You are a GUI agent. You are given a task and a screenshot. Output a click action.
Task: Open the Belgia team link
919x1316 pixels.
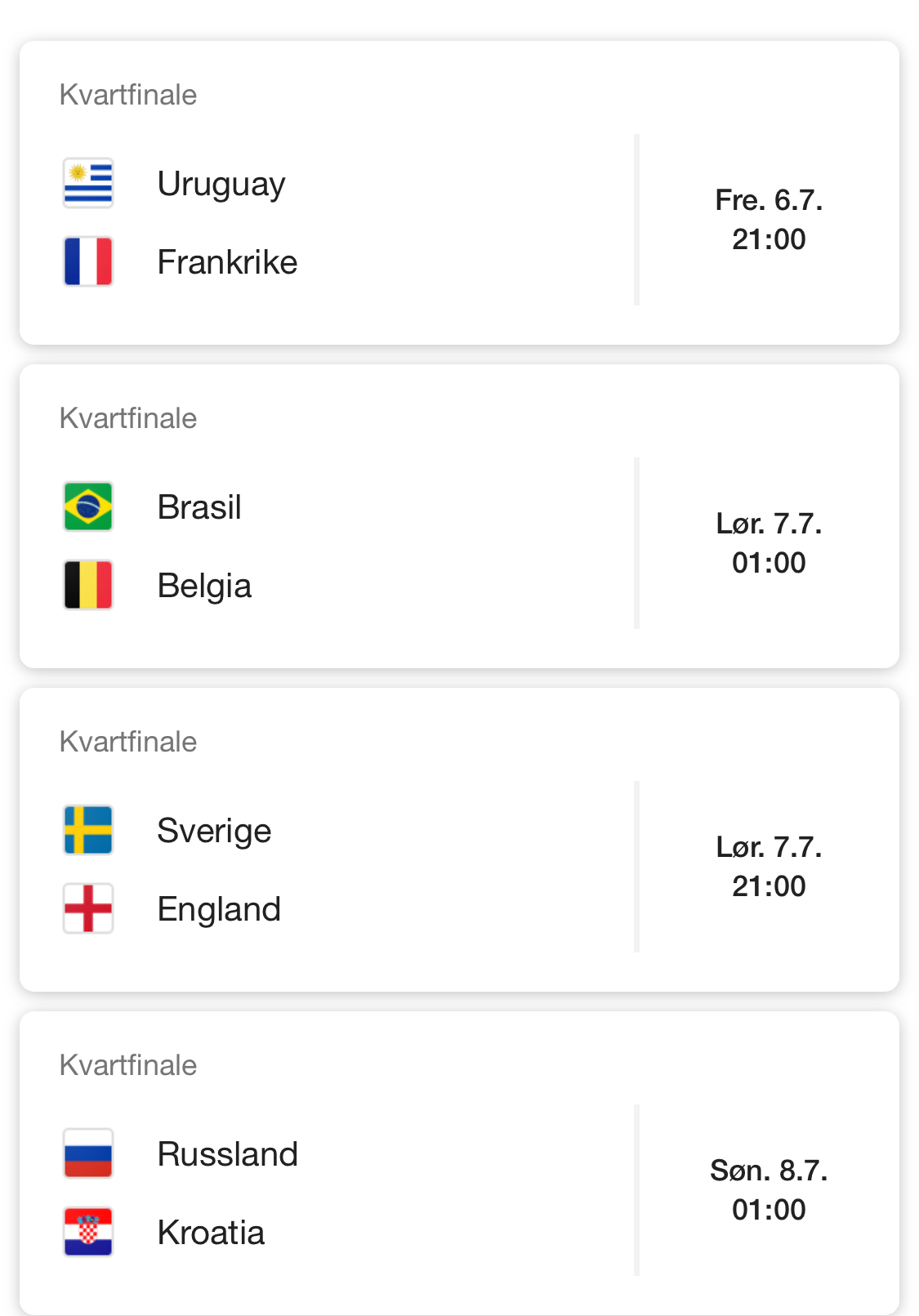[204, 587]
